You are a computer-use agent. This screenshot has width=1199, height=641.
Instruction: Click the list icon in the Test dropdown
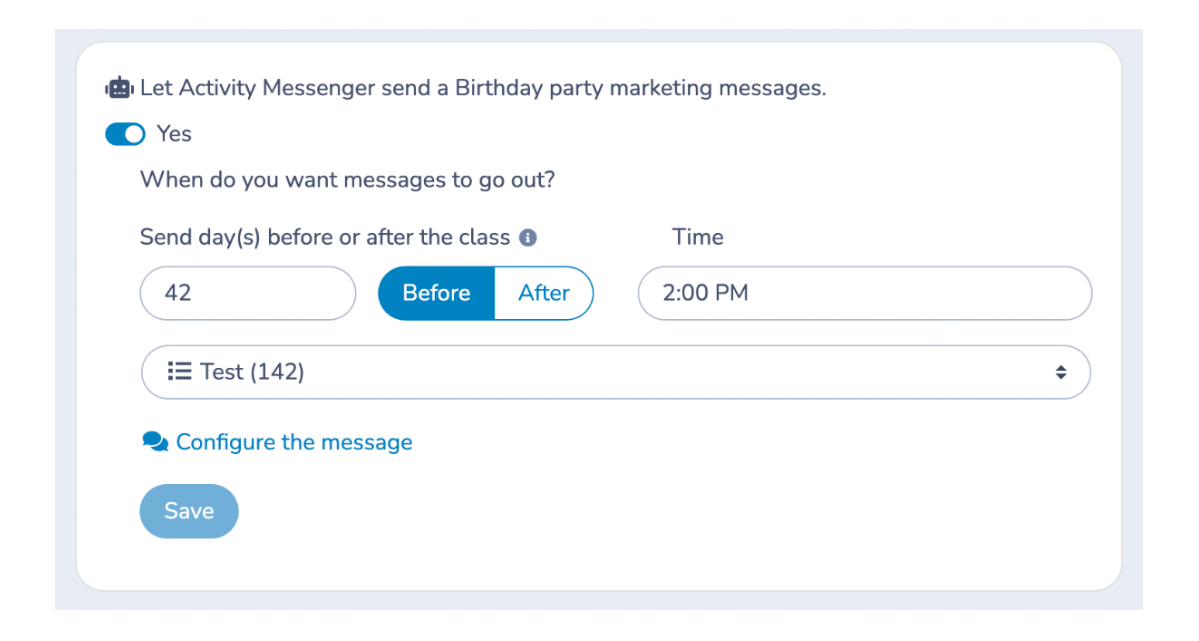179,372
